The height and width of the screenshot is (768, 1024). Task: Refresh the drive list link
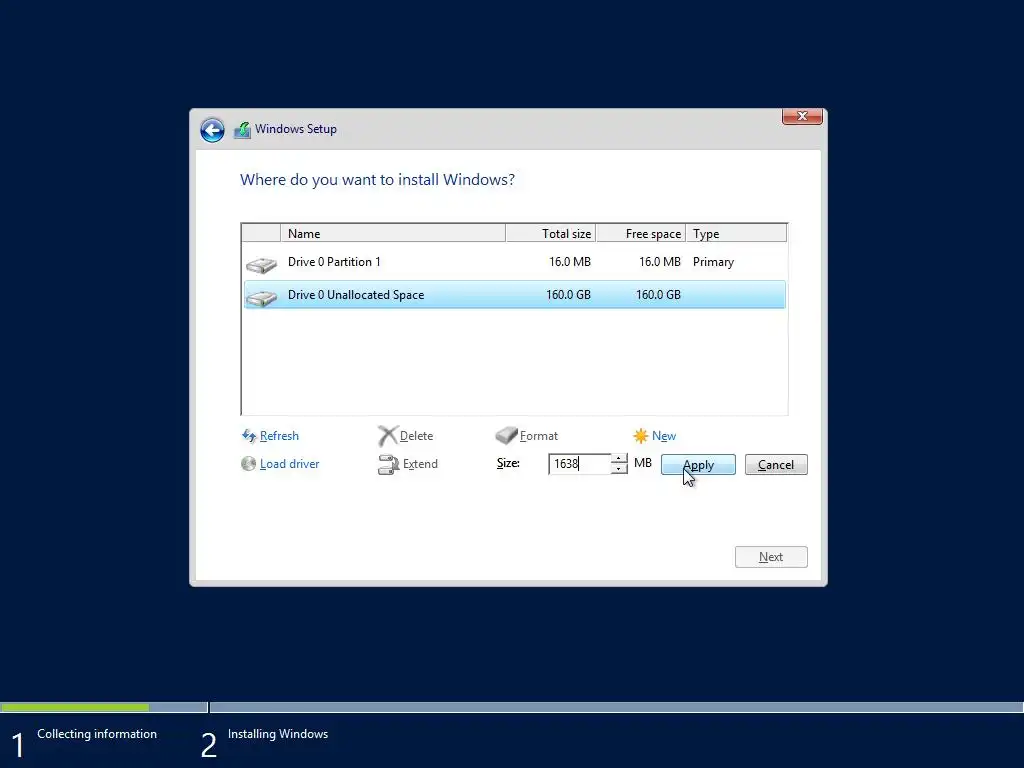279,436
